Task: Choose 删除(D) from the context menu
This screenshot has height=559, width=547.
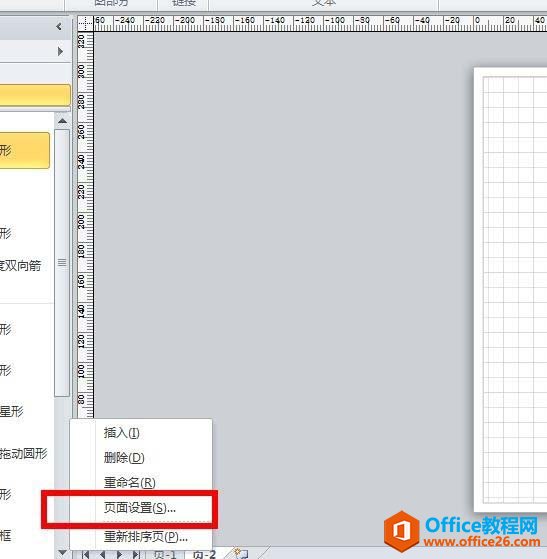Action: click(x=124, y=458)
